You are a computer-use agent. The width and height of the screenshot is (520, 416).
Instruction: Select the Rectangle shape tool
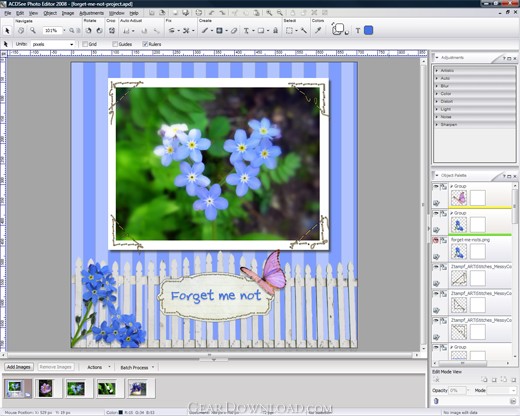coord(261,31)
